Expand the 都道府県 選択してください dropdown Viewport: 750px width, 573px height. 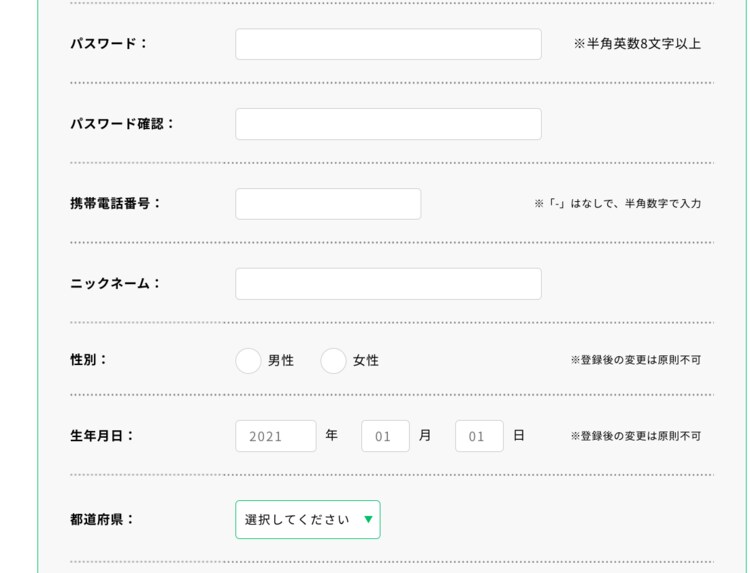coord(308,519)
